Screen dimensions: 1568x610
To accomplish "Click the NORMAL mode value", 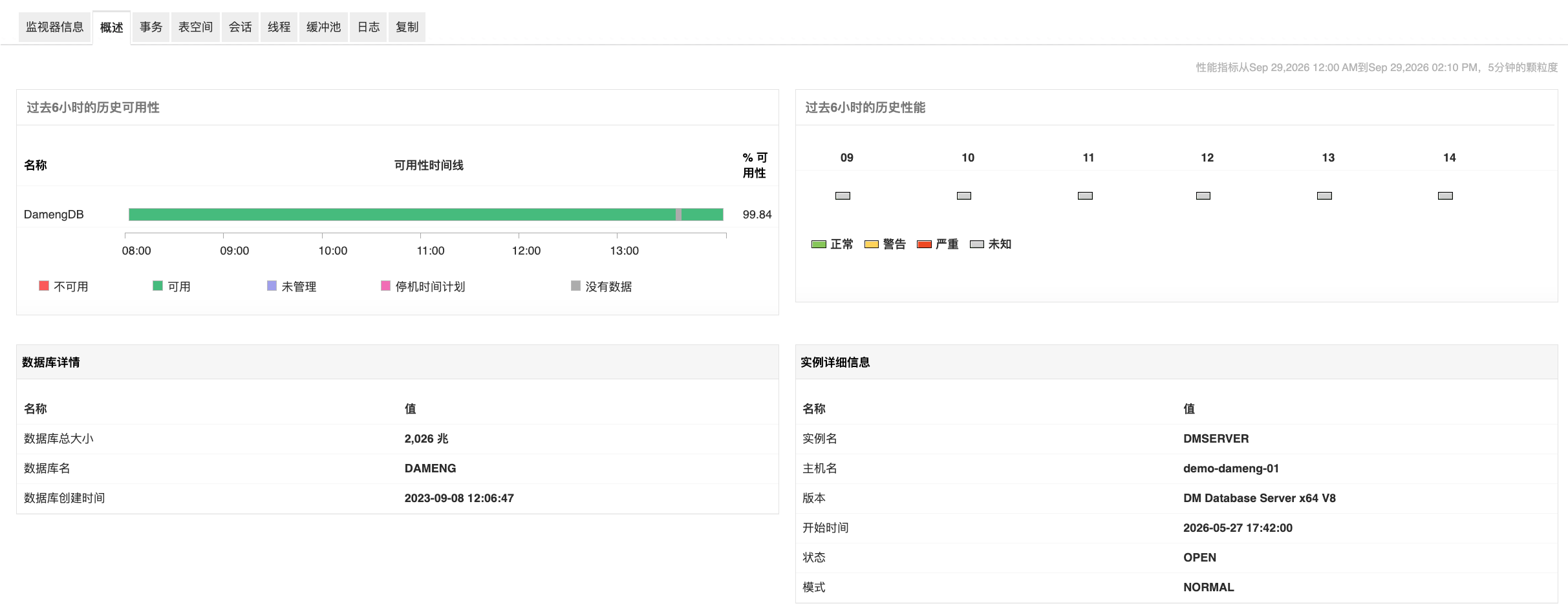I will (x=1208, y=587).
